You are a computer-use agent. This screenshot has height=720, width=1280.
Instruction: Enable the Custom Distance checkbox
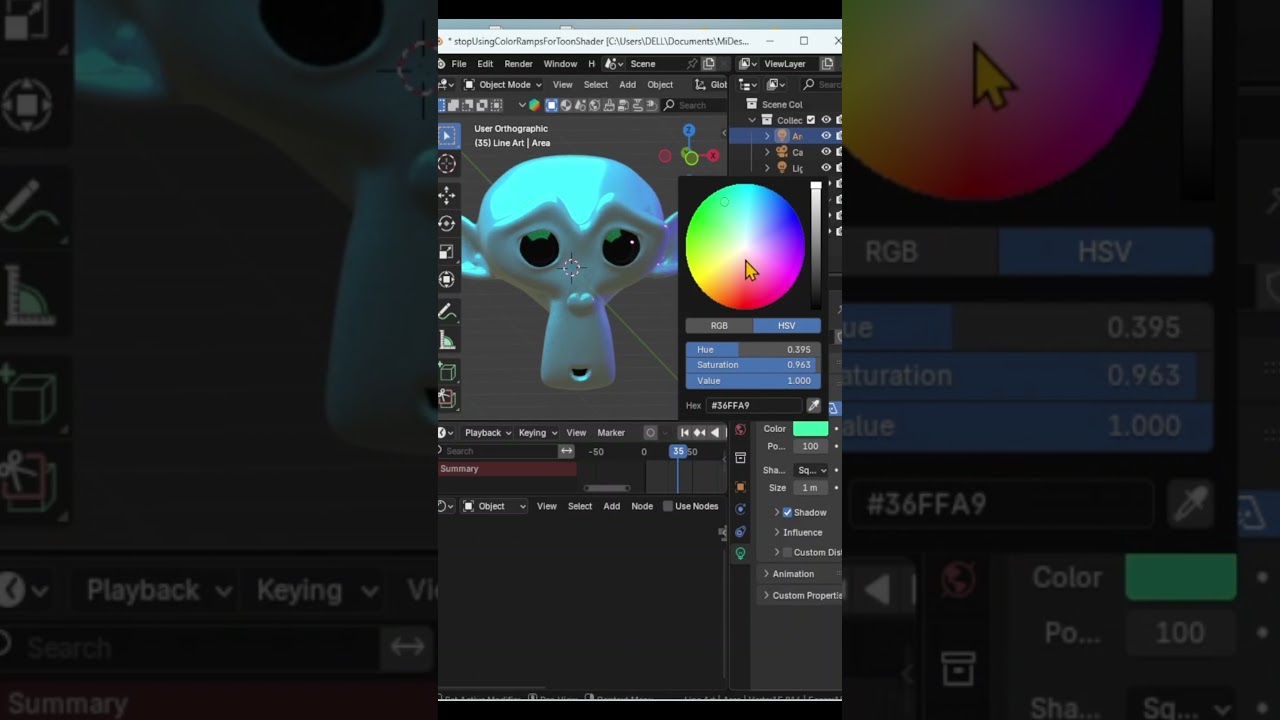(787, 552)
